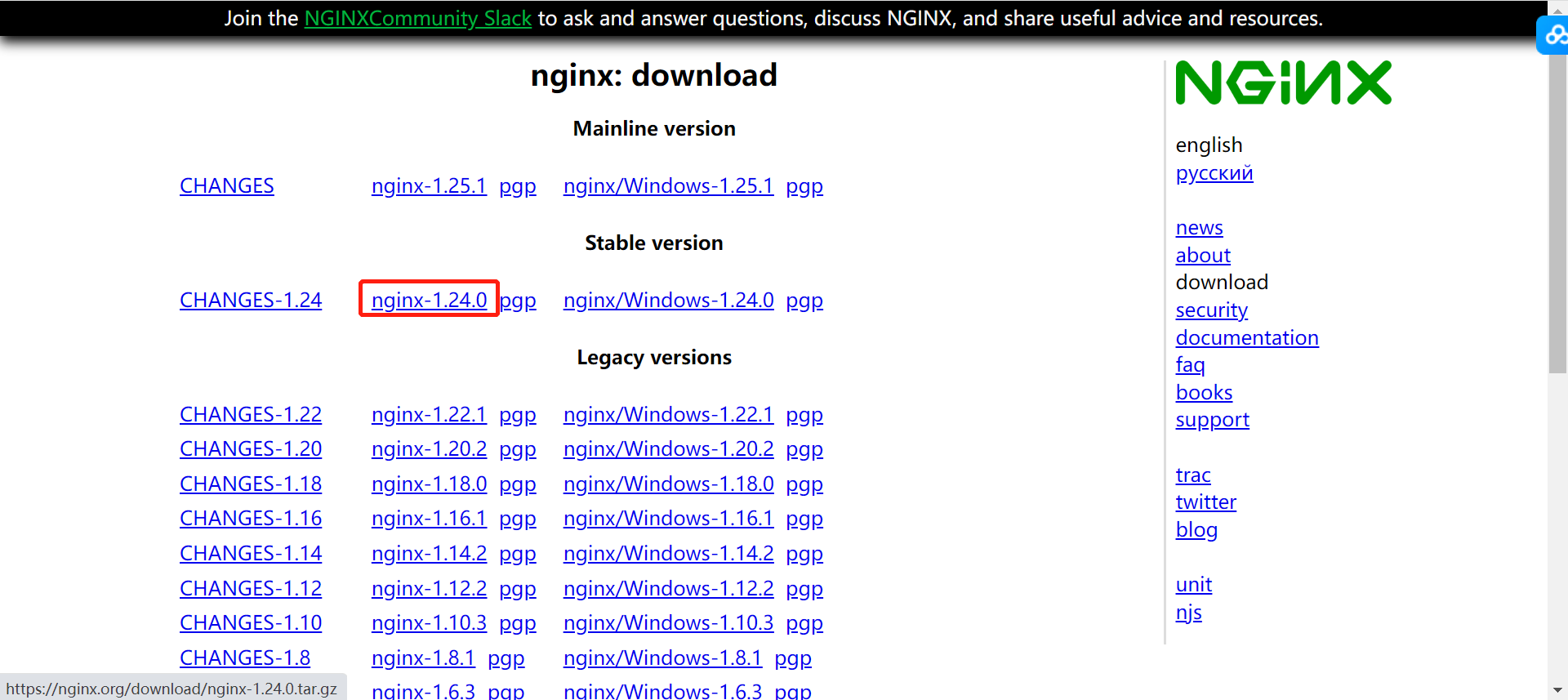Open the mainline CHANGES link
Viewport: 1568px width, 700px height.
[x=227, y=186]
